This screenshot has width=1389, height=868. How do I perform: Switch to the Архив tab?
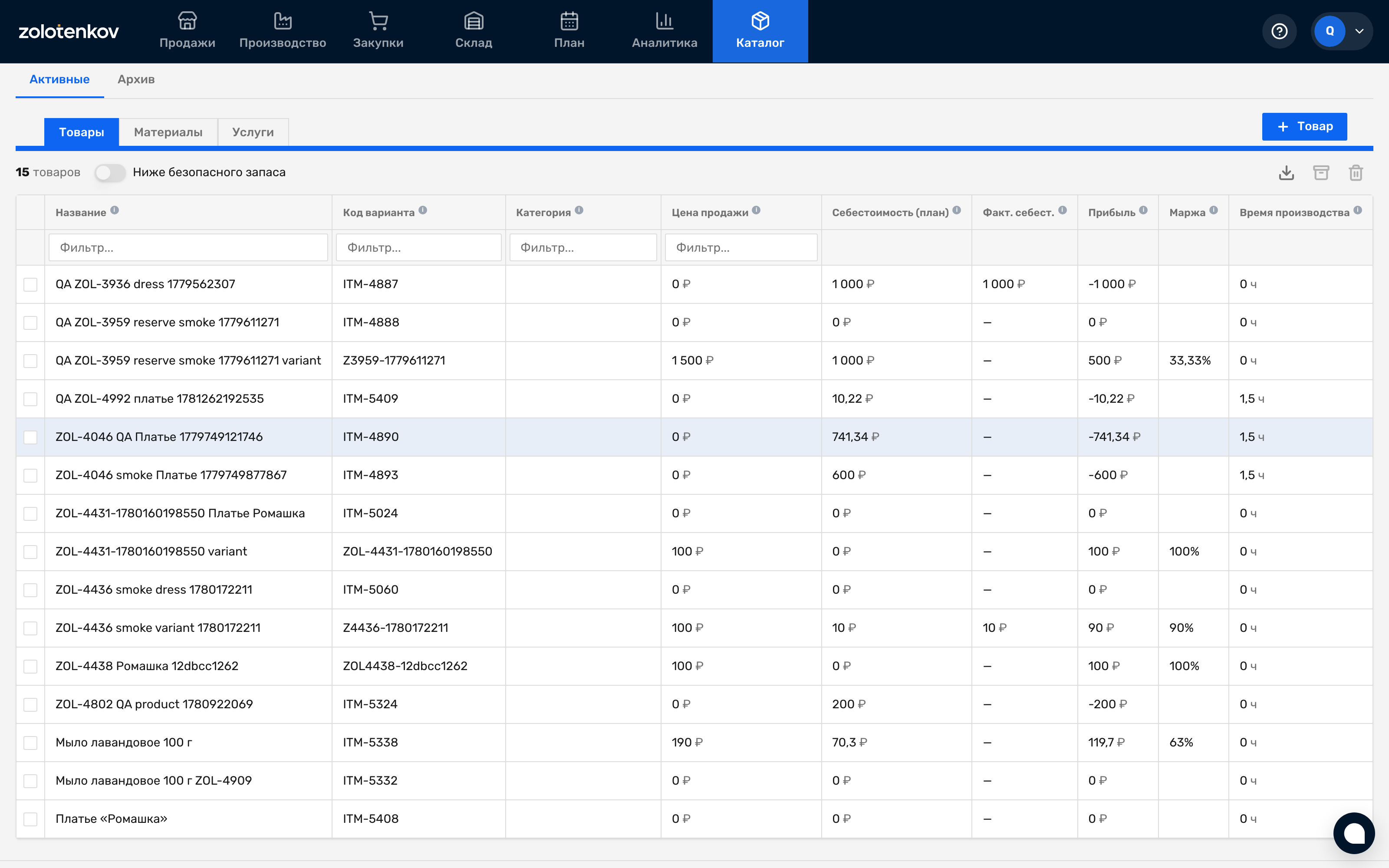point(136,80)
